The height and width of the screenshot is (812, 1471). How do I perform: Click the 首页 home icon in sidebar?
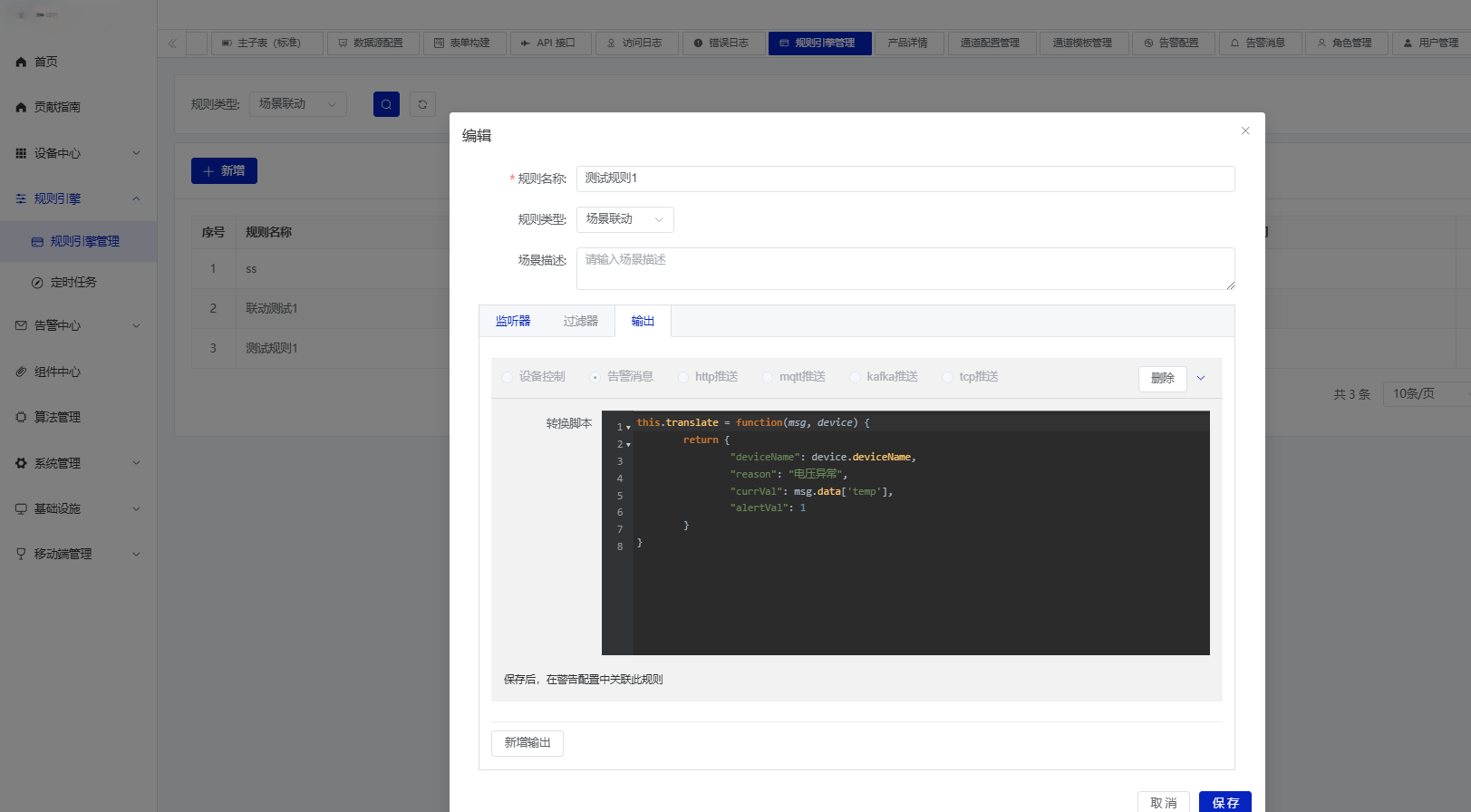(x=21, y=62)
